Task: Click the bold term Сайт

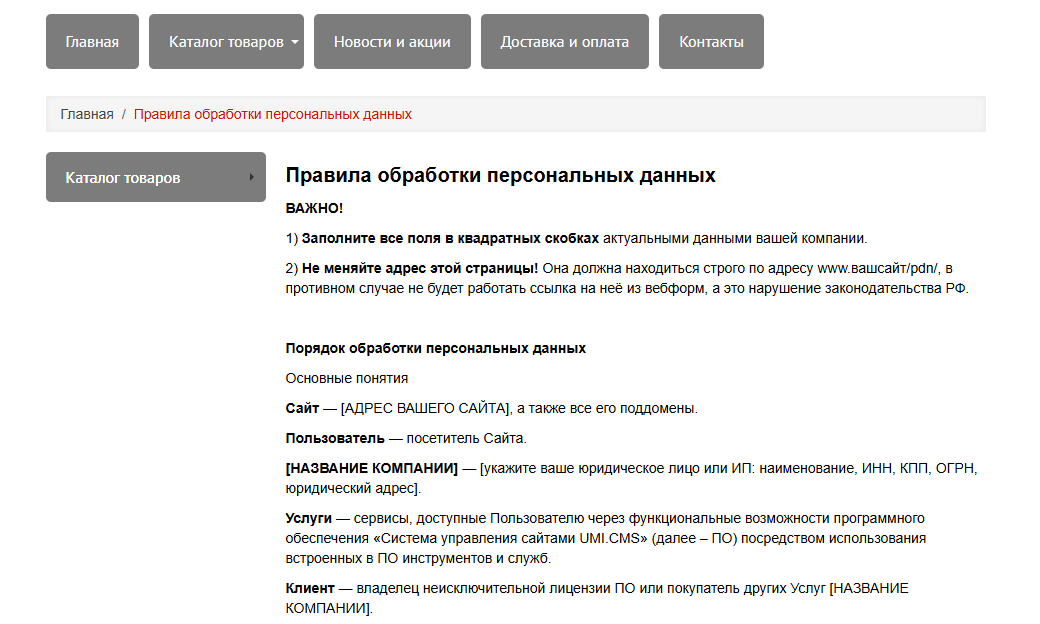Action: 302,408
